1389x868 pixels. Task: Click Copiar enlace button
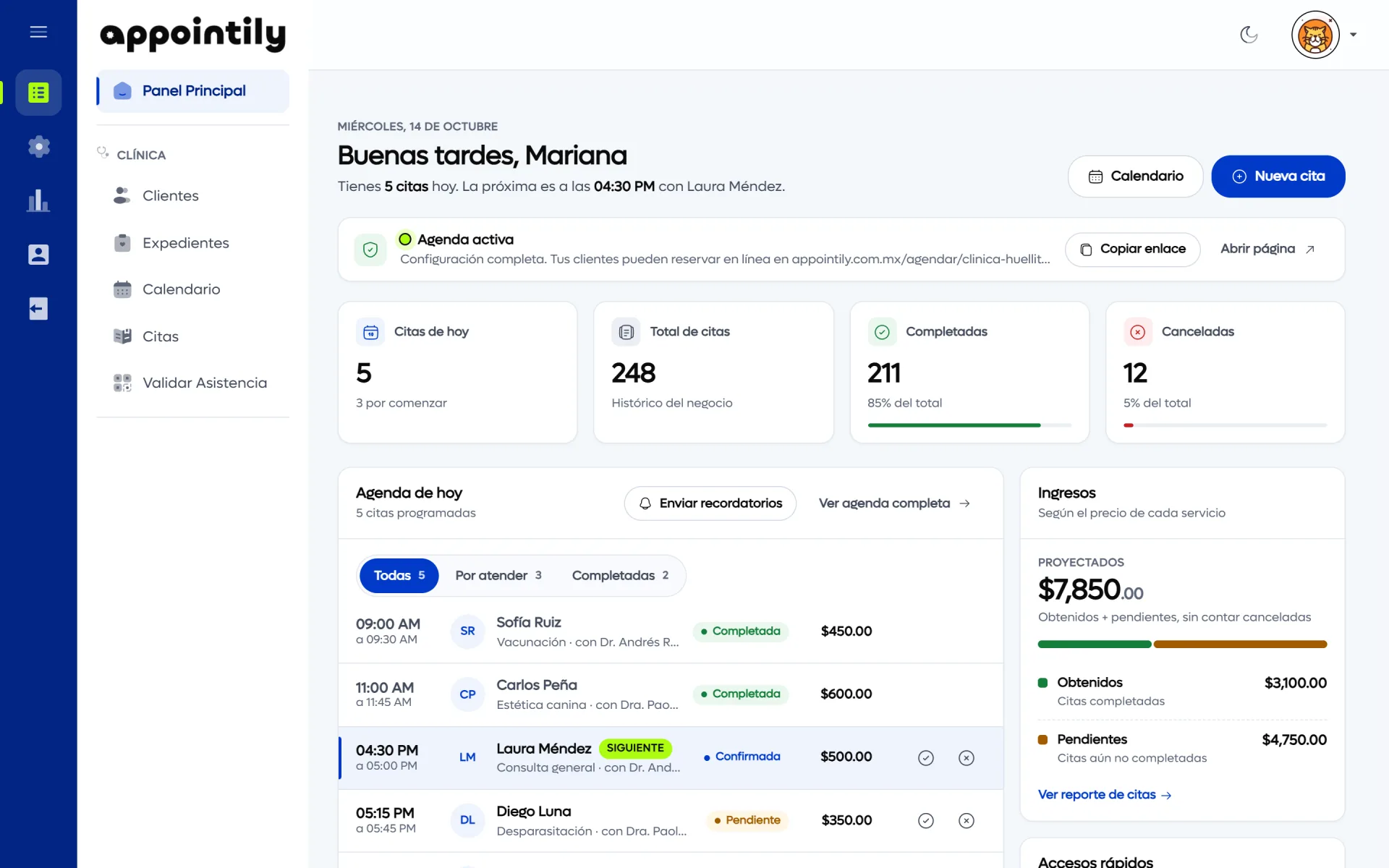1133,250
